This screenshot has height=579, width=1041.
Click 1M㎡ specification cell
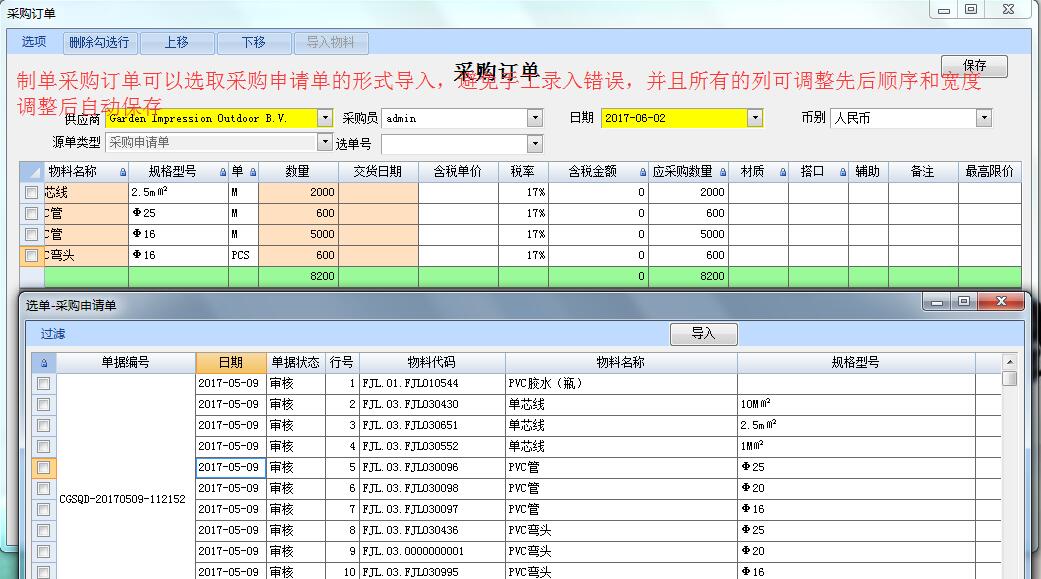(x=856, y=446)
